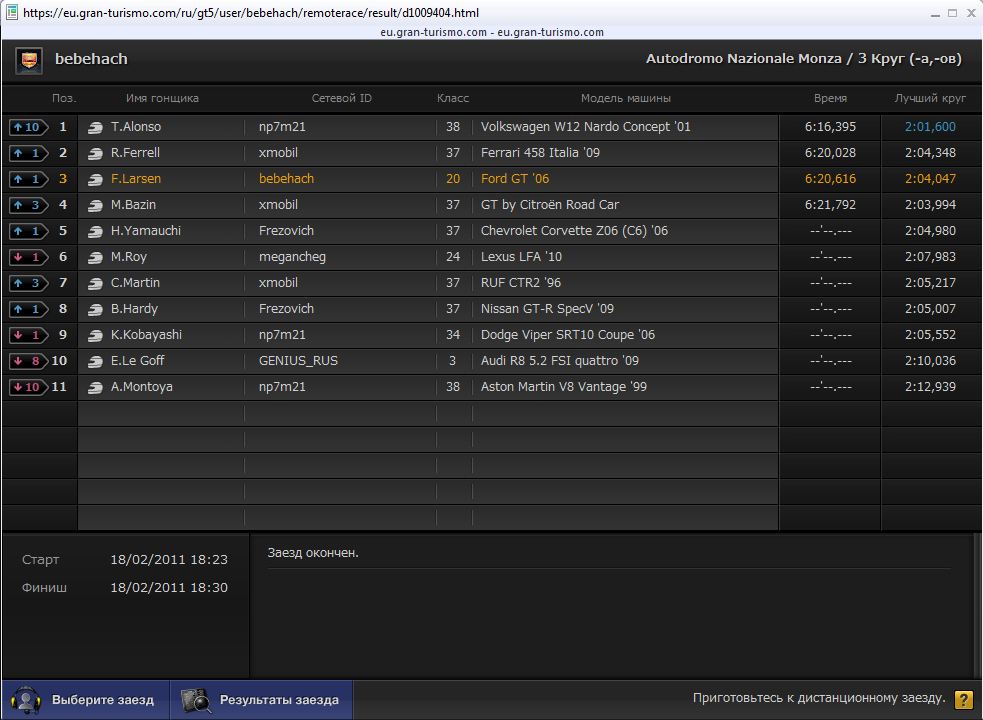This screenshot has width=983, height=720.
Task: Click best lap time 2:12,939
Action: pos(930,387)
